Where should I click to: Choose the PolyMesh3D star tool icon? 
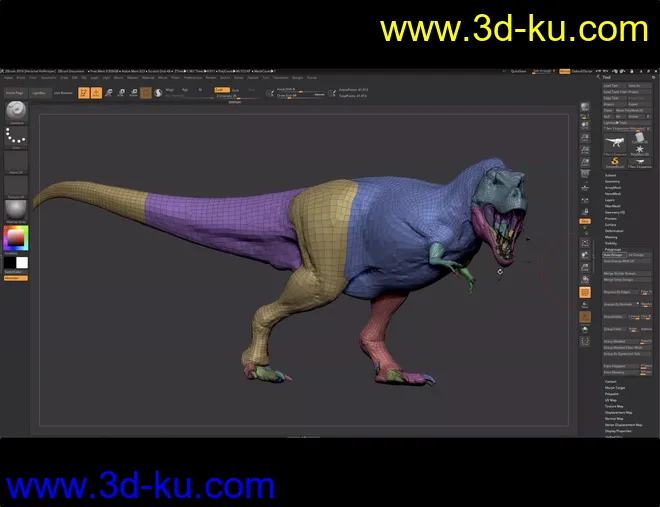click(x=641, y=146)
